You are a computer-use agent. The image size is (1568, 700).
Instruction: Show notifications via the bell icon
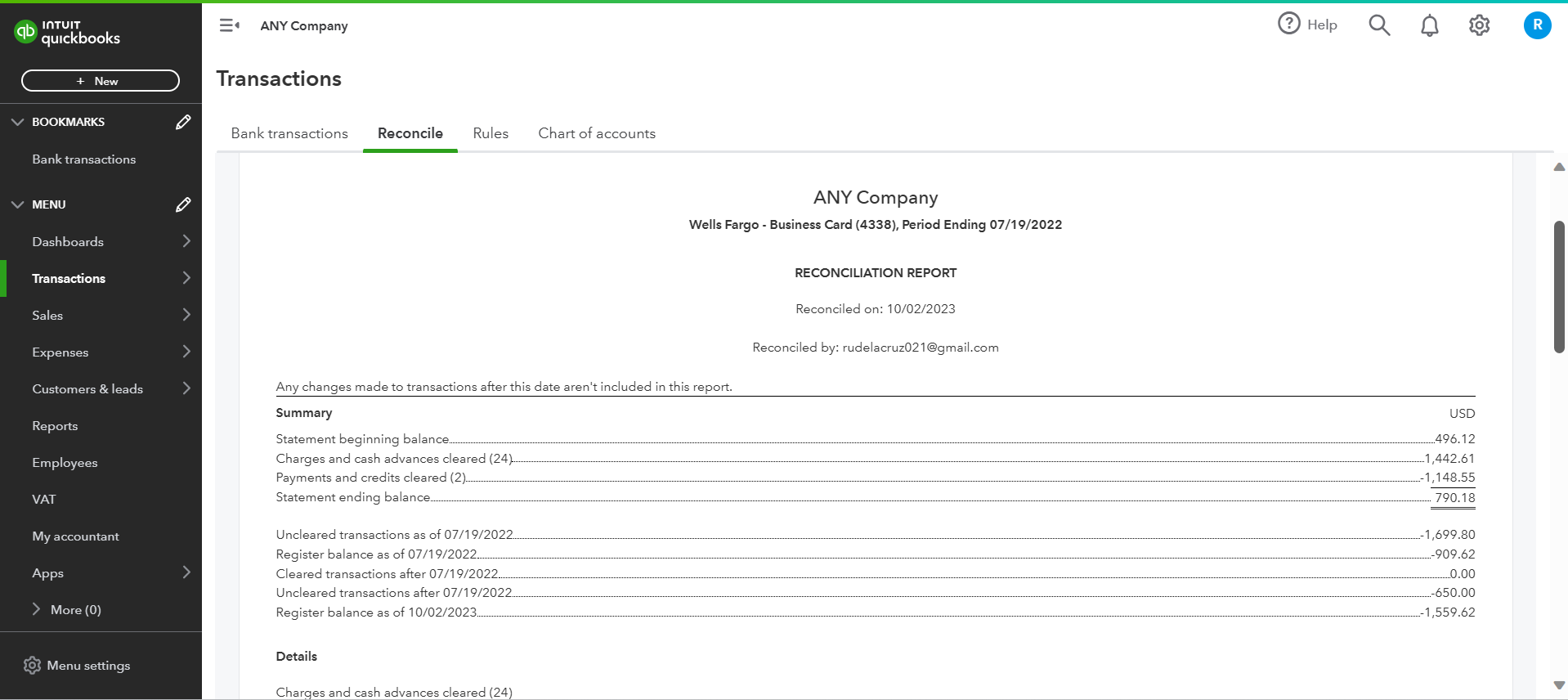[1429, 26]
